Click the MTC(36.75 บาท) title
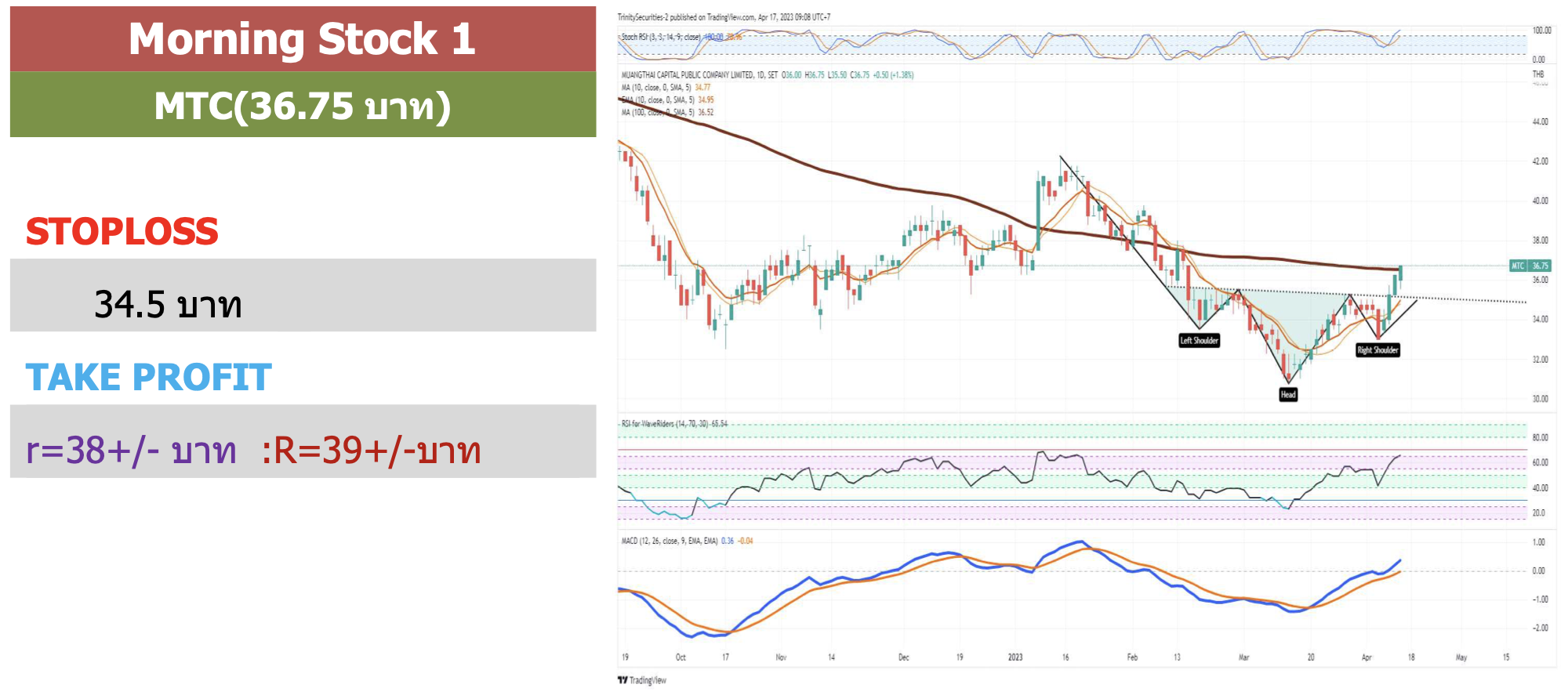1568x699 pixels. pyautogui.click(x=303, y=106)
